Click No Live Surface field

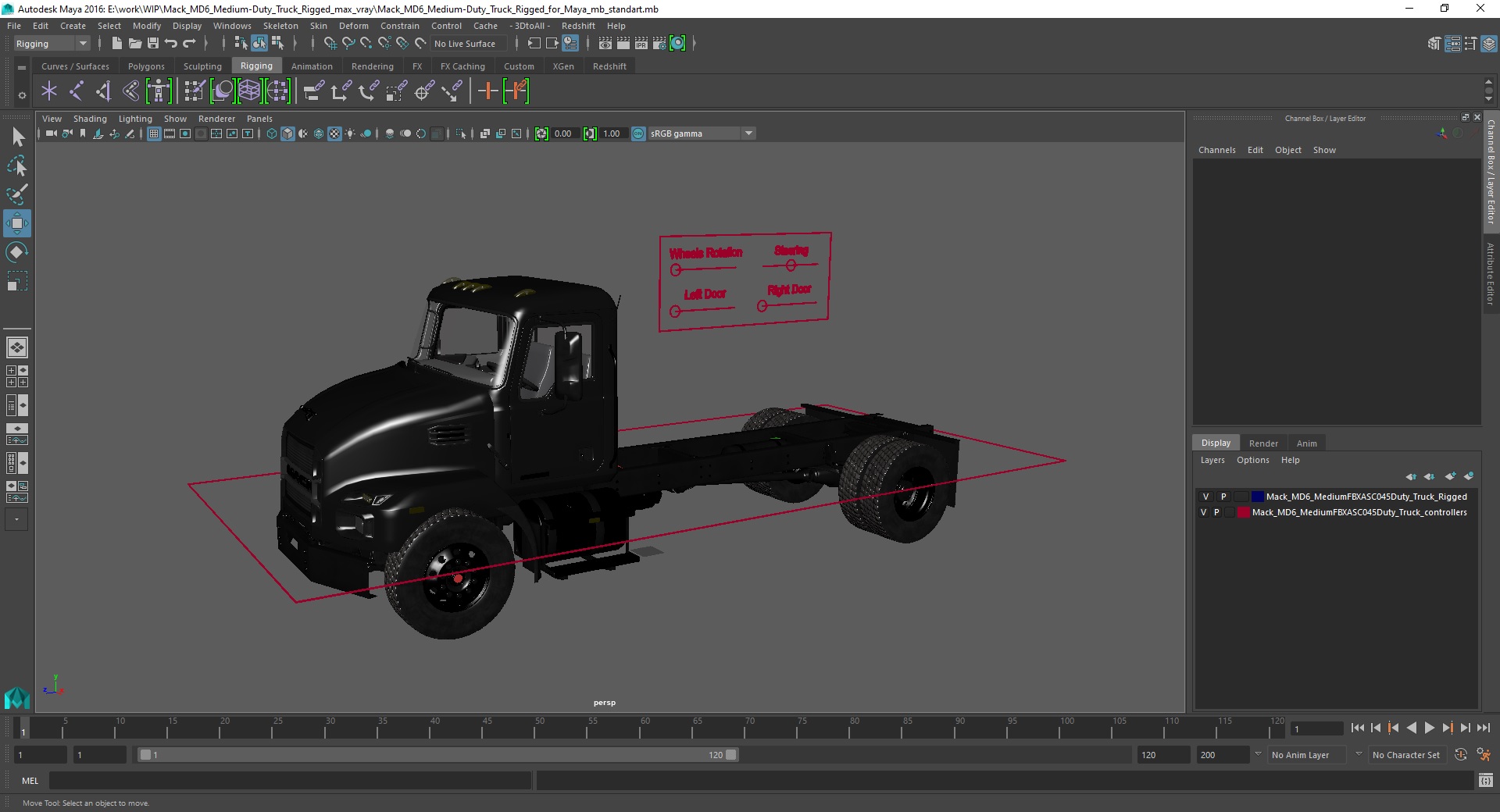(469, 44)
